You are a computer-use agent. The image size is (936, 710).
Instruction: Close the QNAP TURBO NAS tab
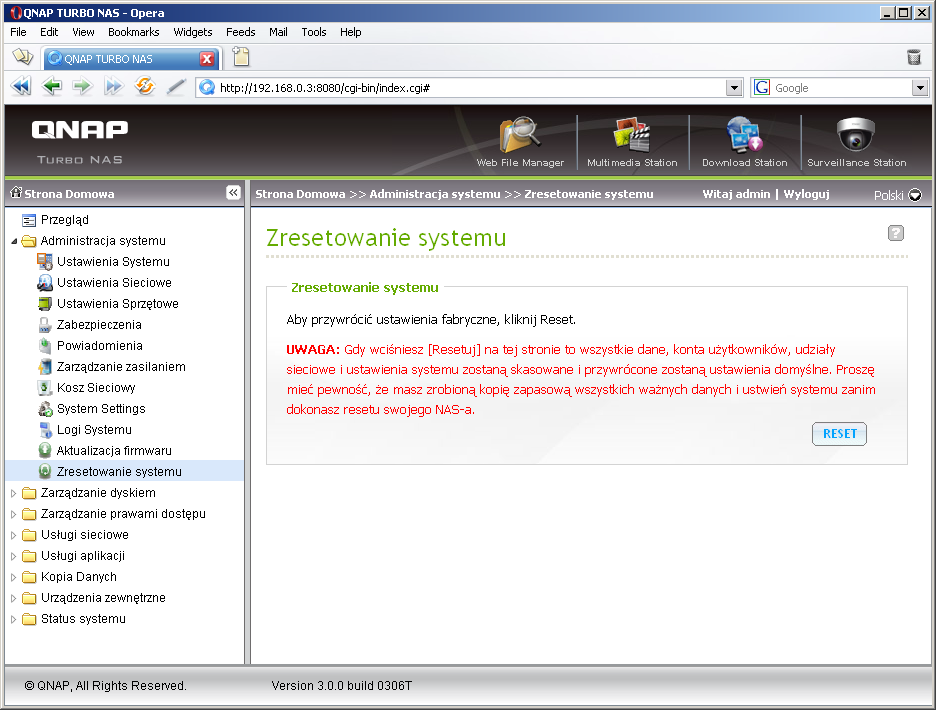pyautogui.click(x=207, y=59)
